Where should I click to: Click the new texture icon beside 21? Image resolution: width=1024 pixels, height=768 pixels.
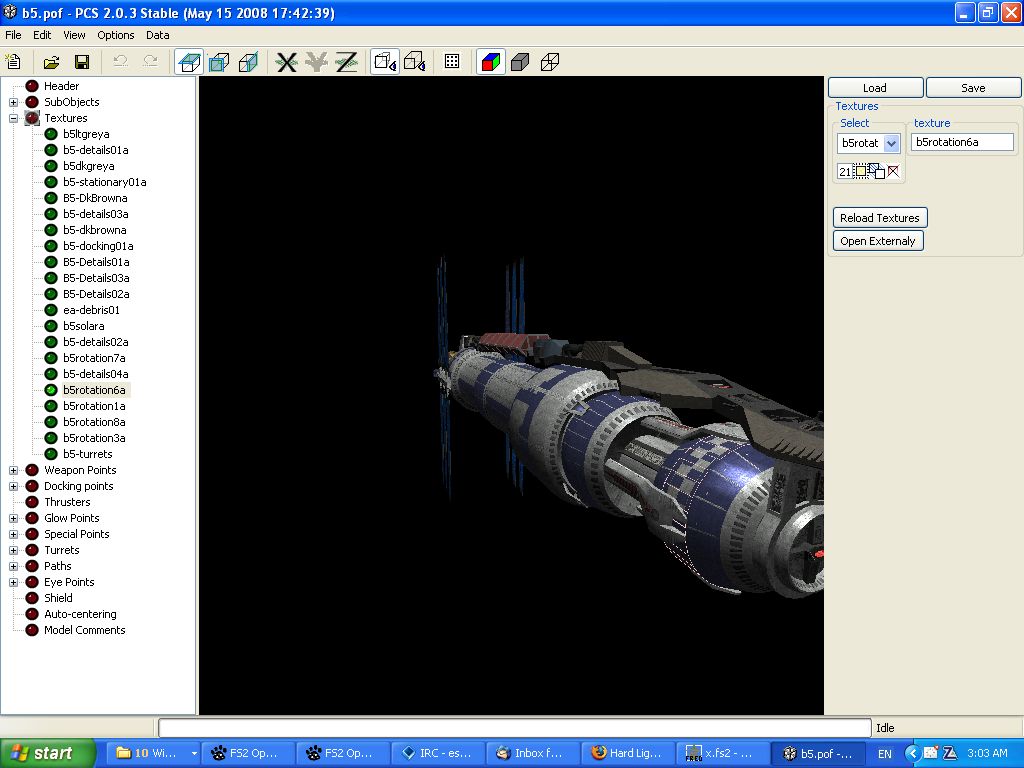pyautogui.click(x=861, y=172)
